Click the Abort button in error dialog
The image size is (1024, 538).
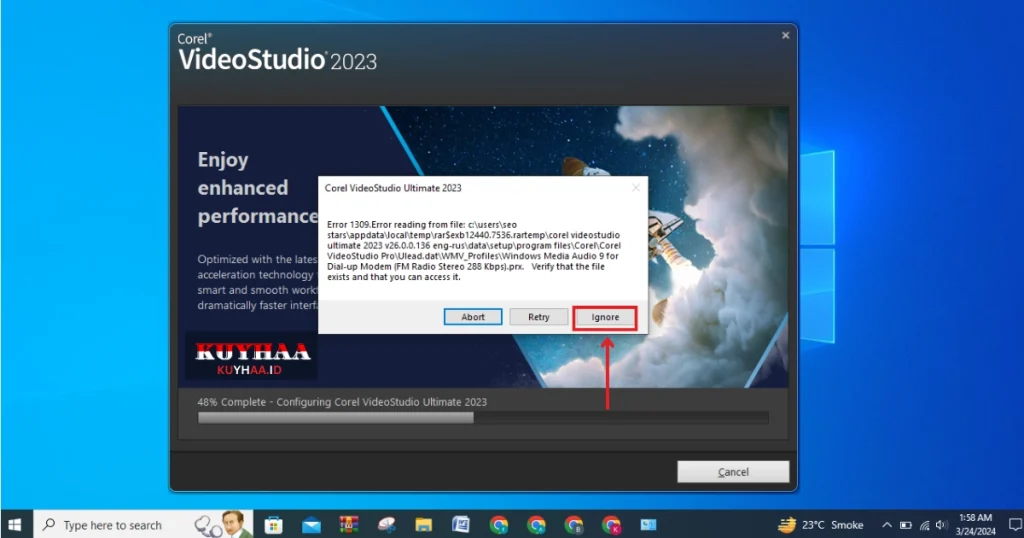(x=473, y=317)
